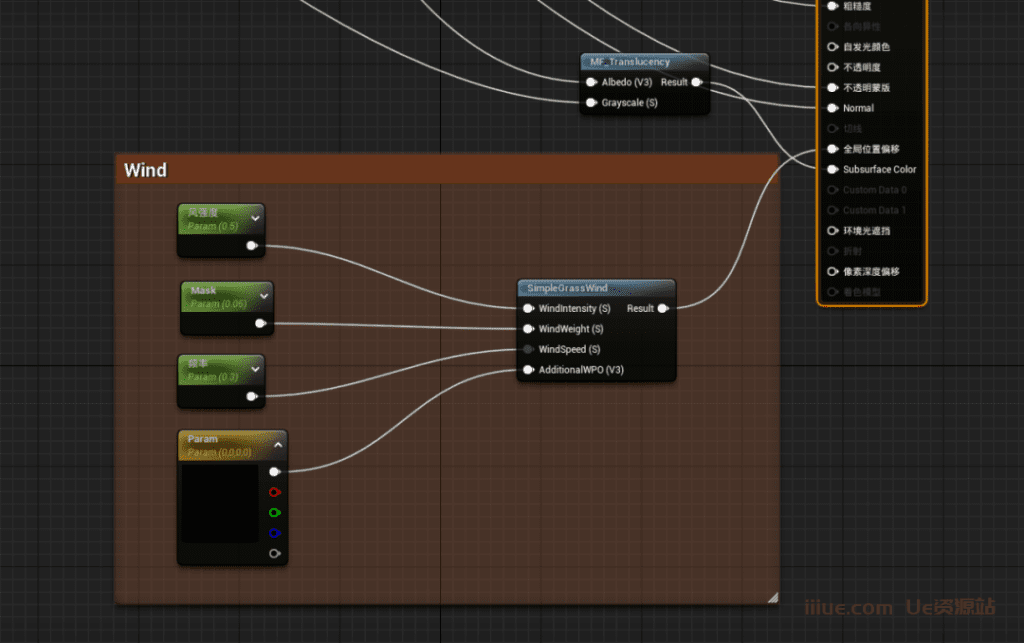This screenshot has width=1024, height=643.
Task: Collapse the 风强度 parameter node with its chevron
Action: pos(255,217)
